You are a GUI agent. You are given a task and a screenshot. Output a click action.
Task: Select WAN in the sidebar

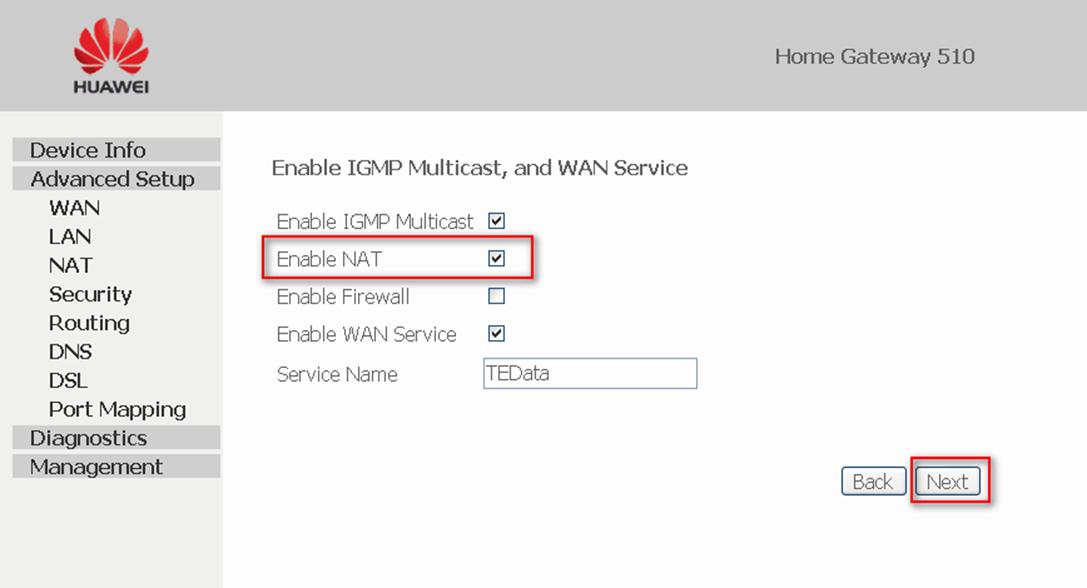coord(74,207)
